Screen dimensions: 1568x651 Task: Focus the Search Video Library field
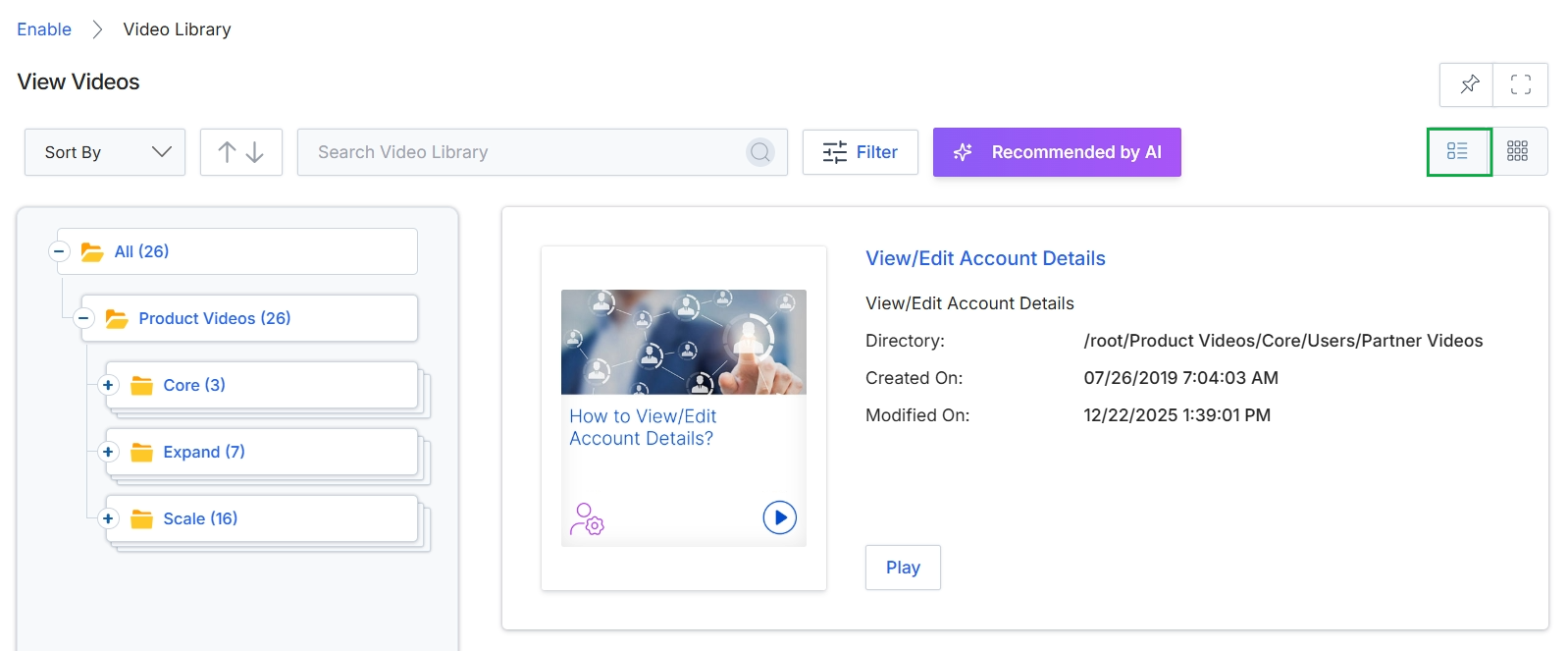coord(543,152)
